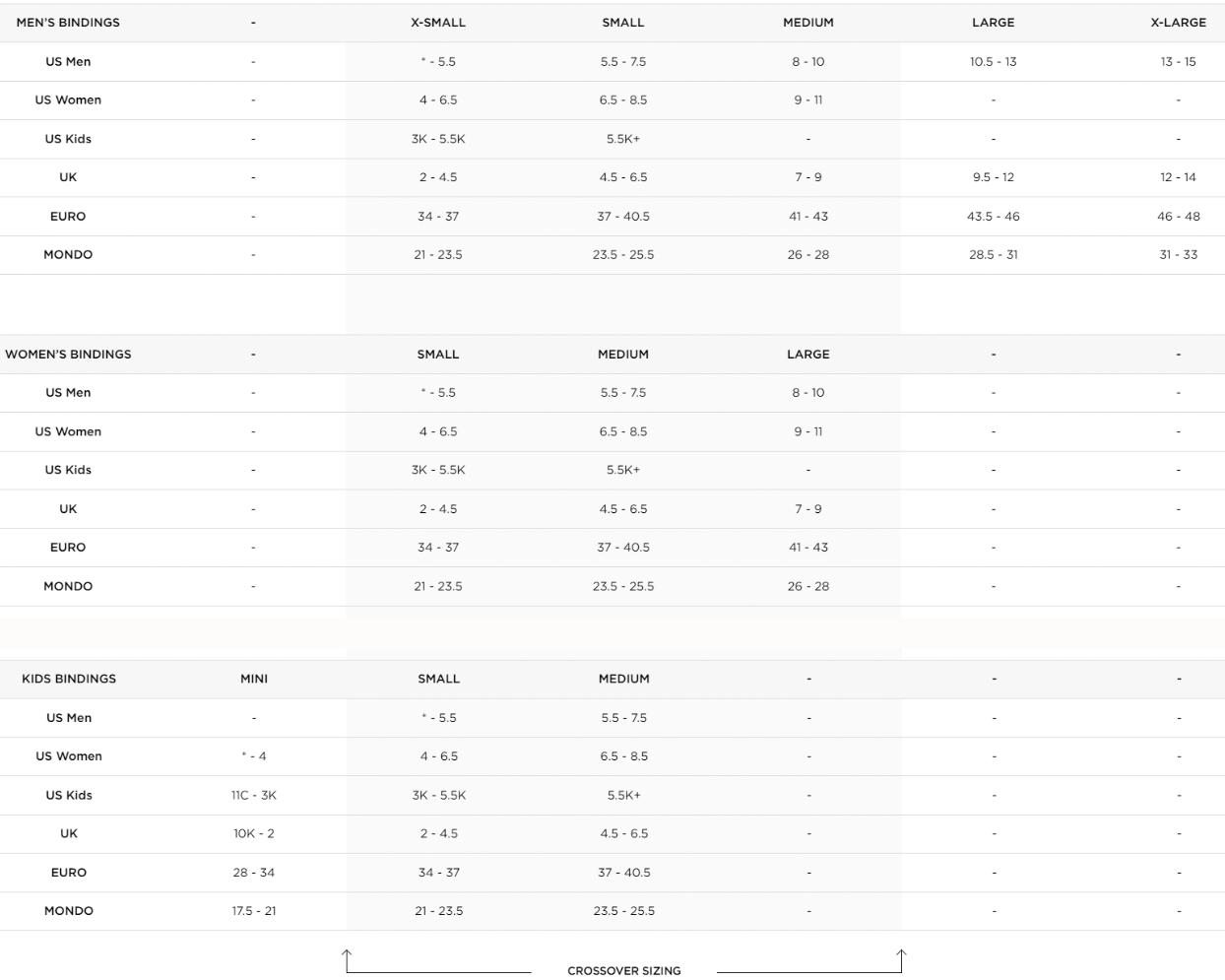
Task: Click the Large header in women's table
Action: coord(808,355)
